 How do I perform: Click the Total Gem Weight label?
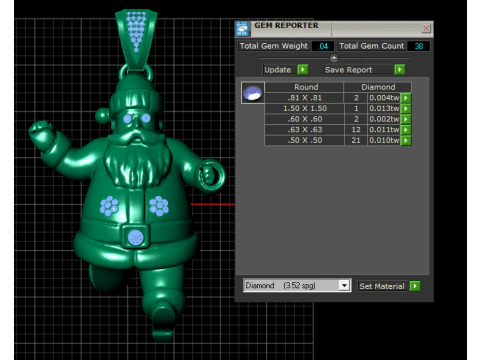(274, 46)
